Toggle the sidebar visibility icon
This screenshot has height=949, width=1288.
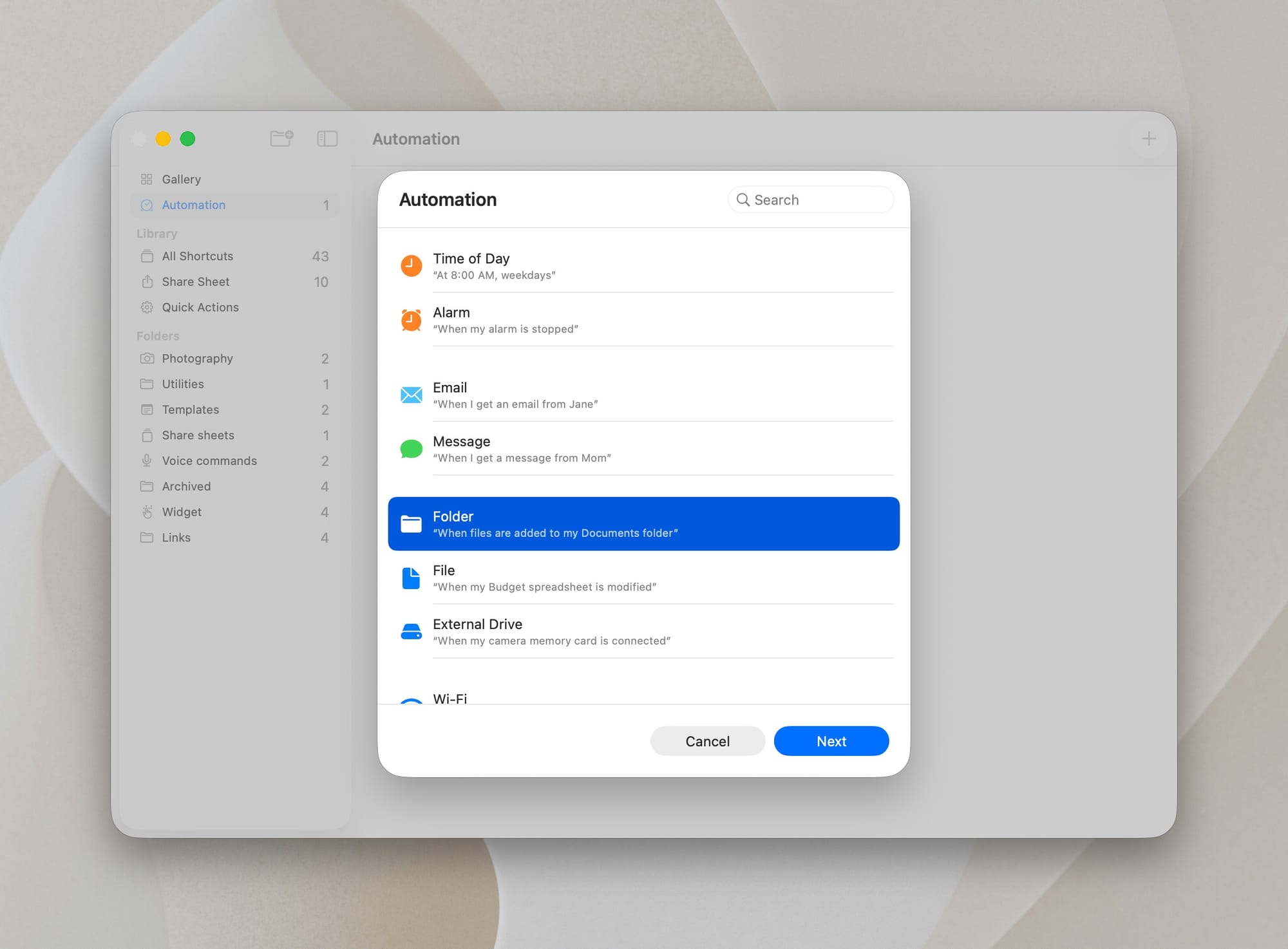click(327, 138)
